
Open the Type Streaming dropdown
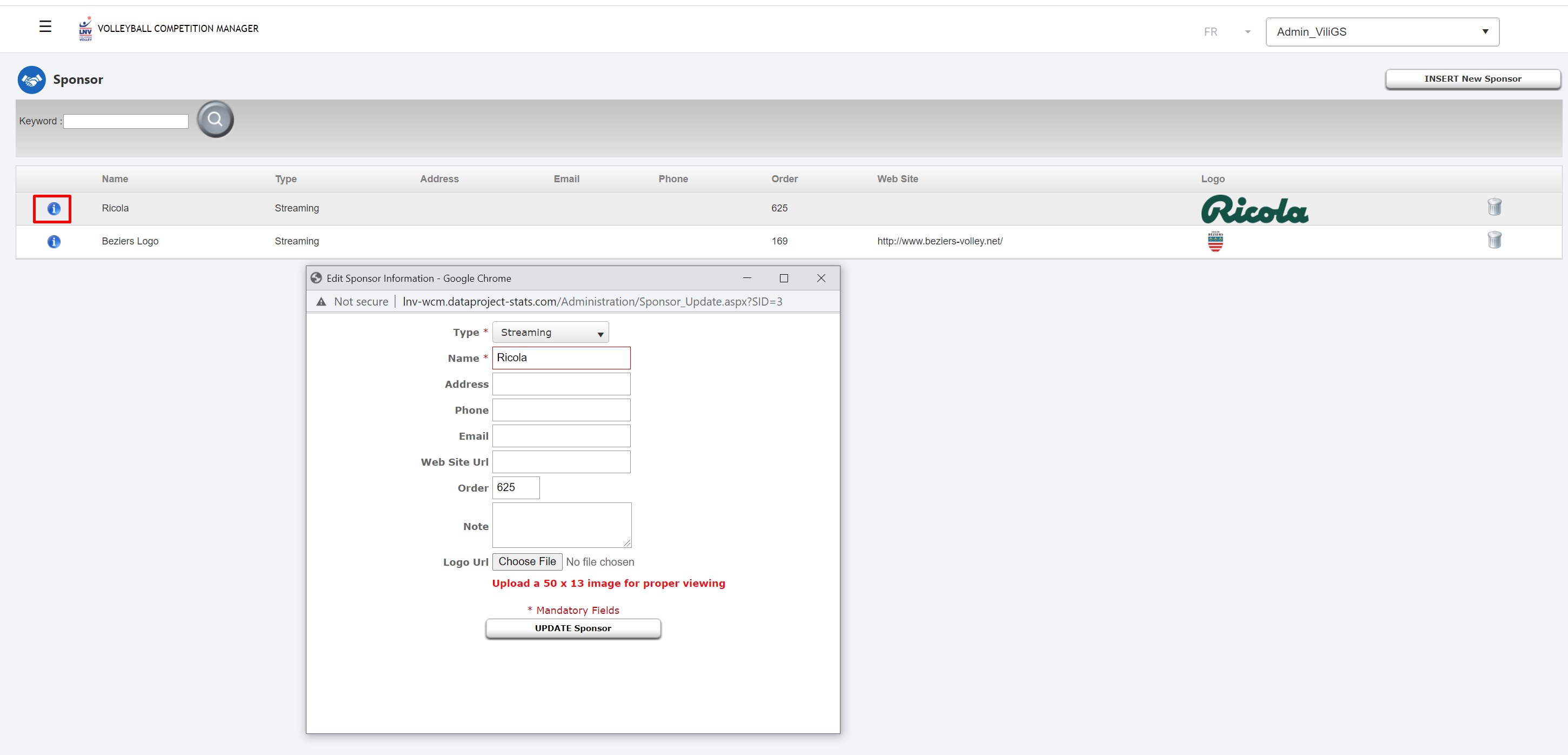point(550,333)
